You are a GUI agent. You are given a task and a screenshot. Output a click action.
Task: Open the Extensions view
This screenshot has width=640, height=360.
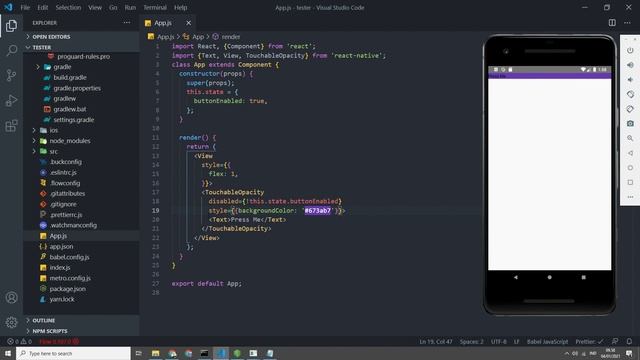[11, 125]
